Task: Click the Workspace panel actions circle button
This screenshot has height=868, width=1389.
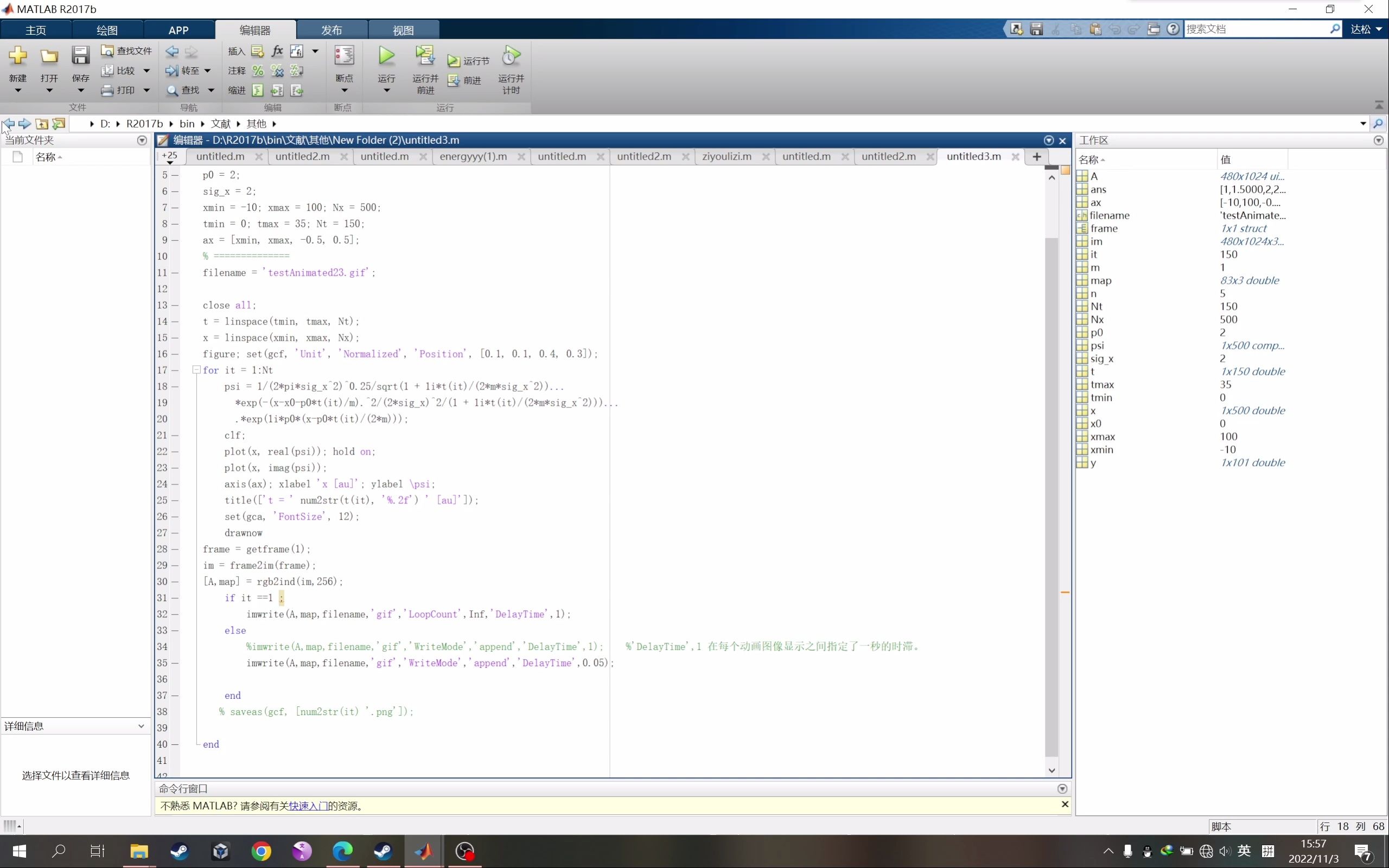Action: (x=1379, y=141)
